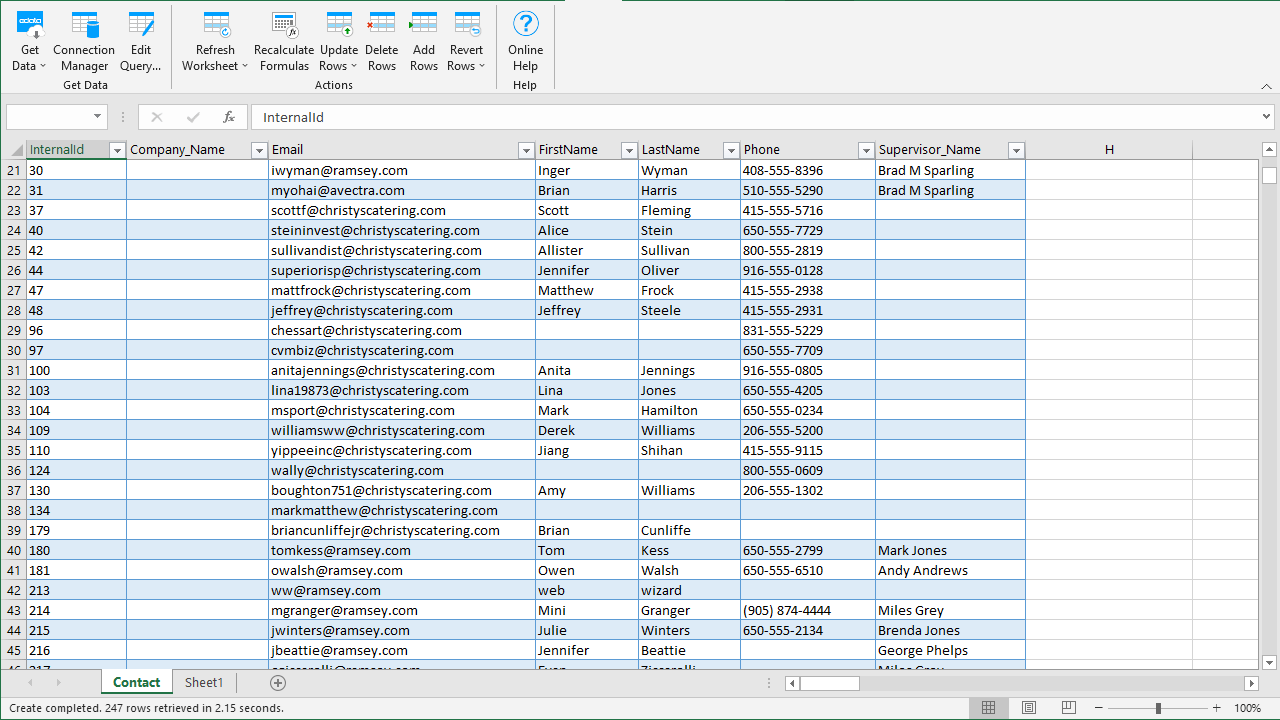Switch to the Sheet1 tab

tap(204, 682)
